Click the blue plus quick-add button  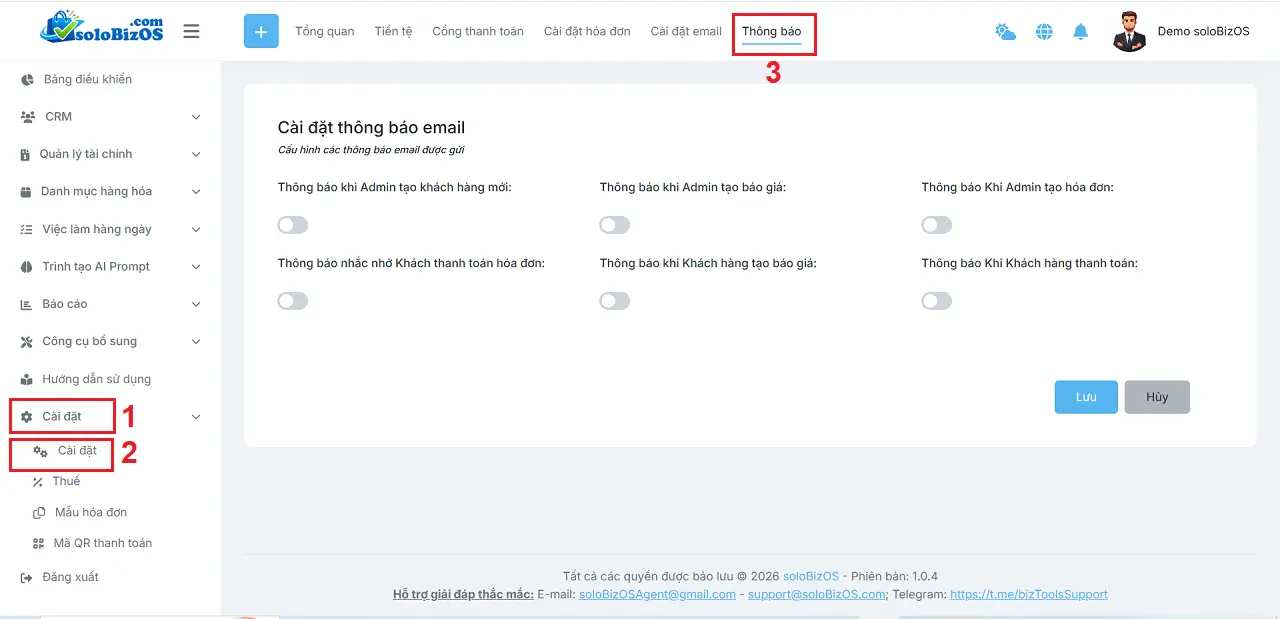(x=261, y=31)
